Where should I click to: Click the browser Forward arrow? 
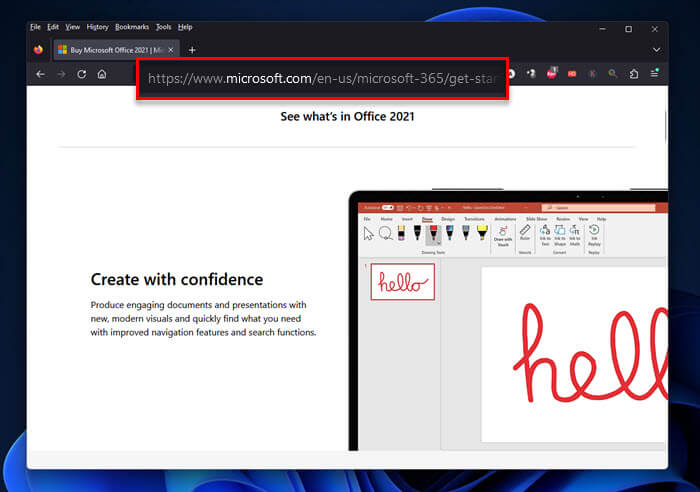click(x=62, y=74)
